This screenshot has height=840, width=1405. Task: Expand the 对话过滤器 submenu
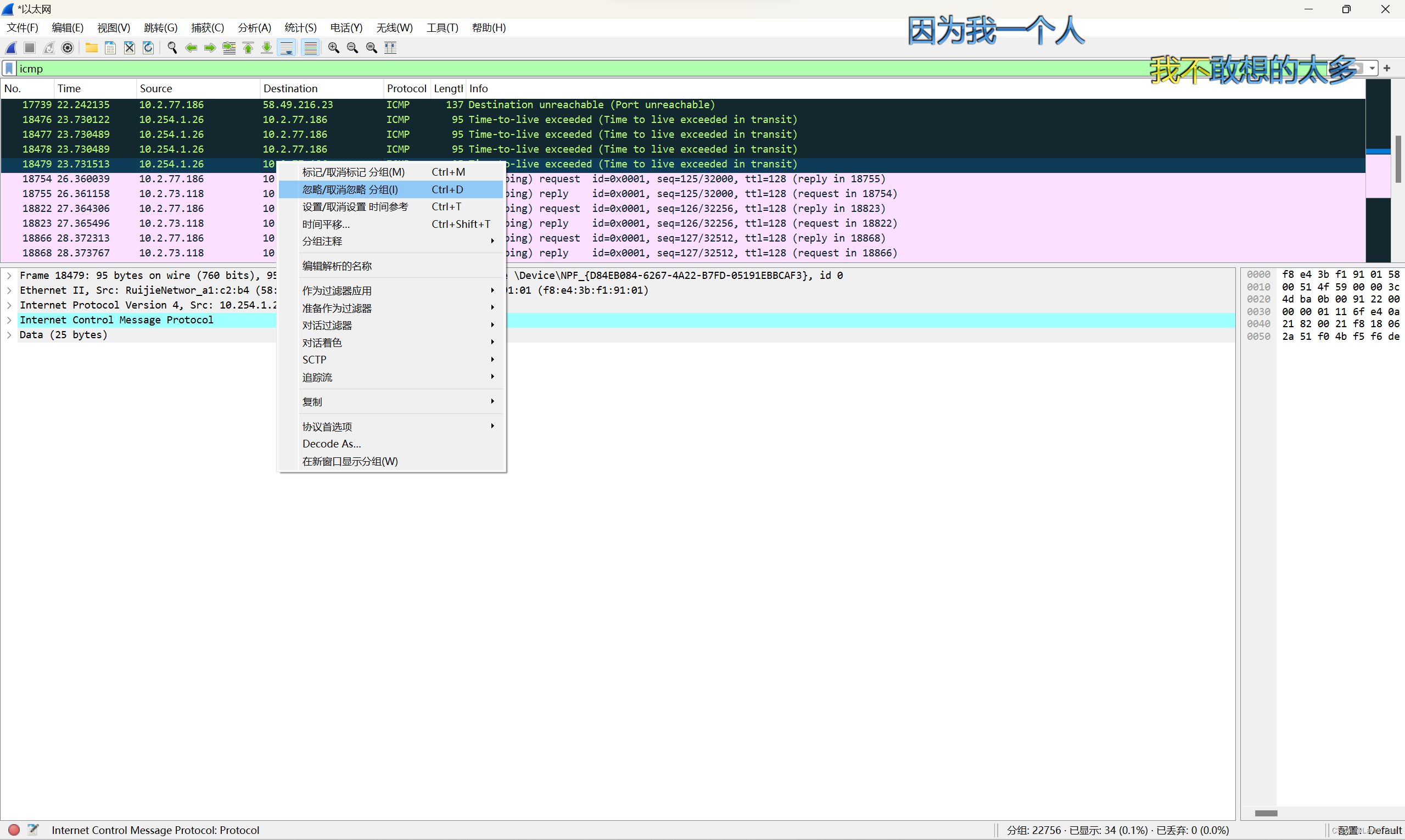pyautogui.click(x=391, y=326)
